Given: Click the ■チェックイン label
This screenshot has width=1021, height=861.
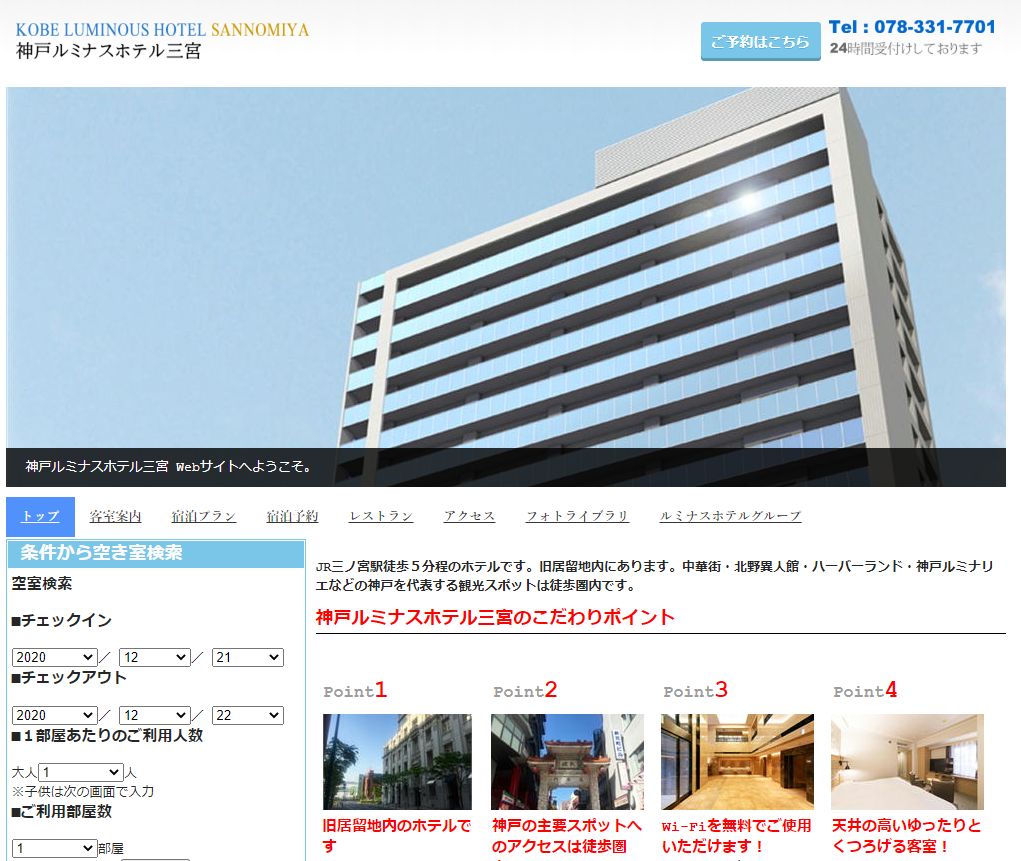Looking at the screenshot, I should coord(61,621).
